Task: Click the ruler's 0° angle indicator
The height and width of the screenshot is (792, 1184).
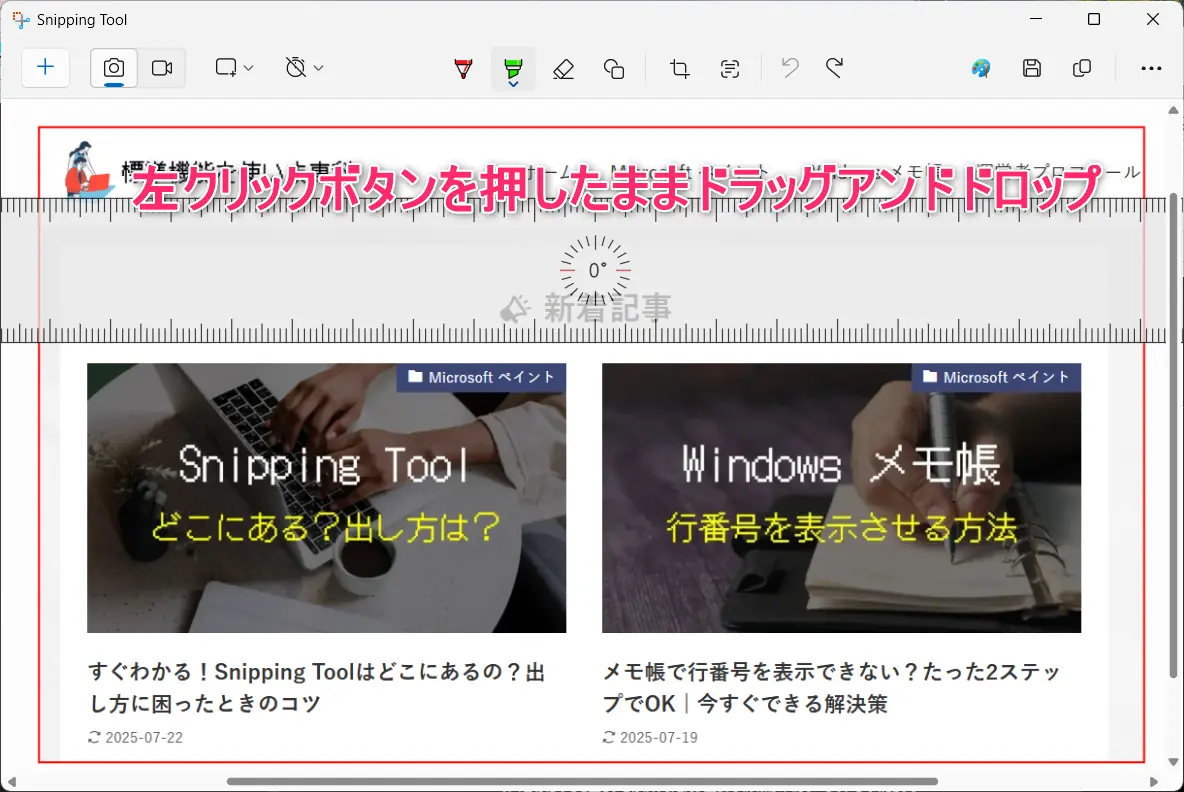Action: point(596,270)
